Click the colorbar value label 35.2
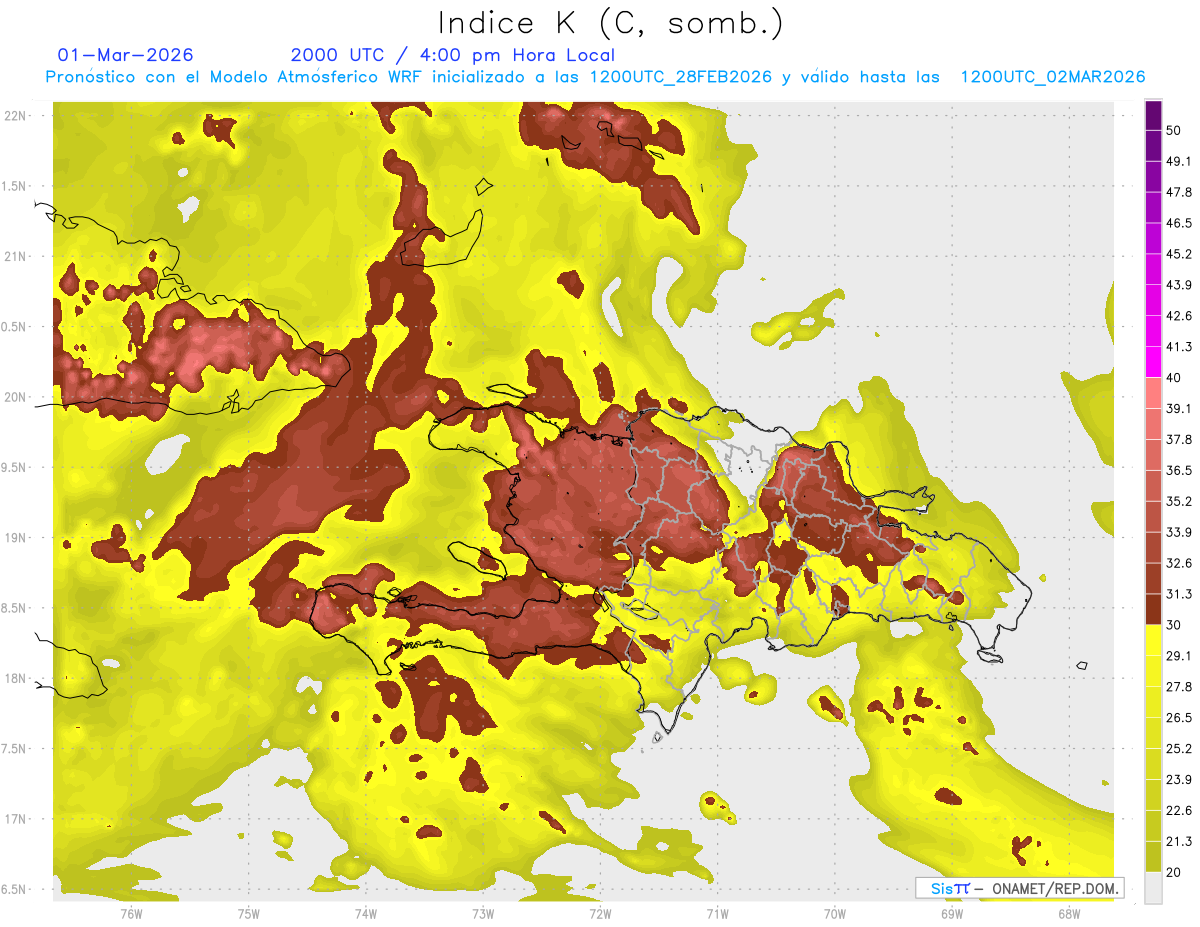Screen dimensions: 1200x927 pos(1178,501)
